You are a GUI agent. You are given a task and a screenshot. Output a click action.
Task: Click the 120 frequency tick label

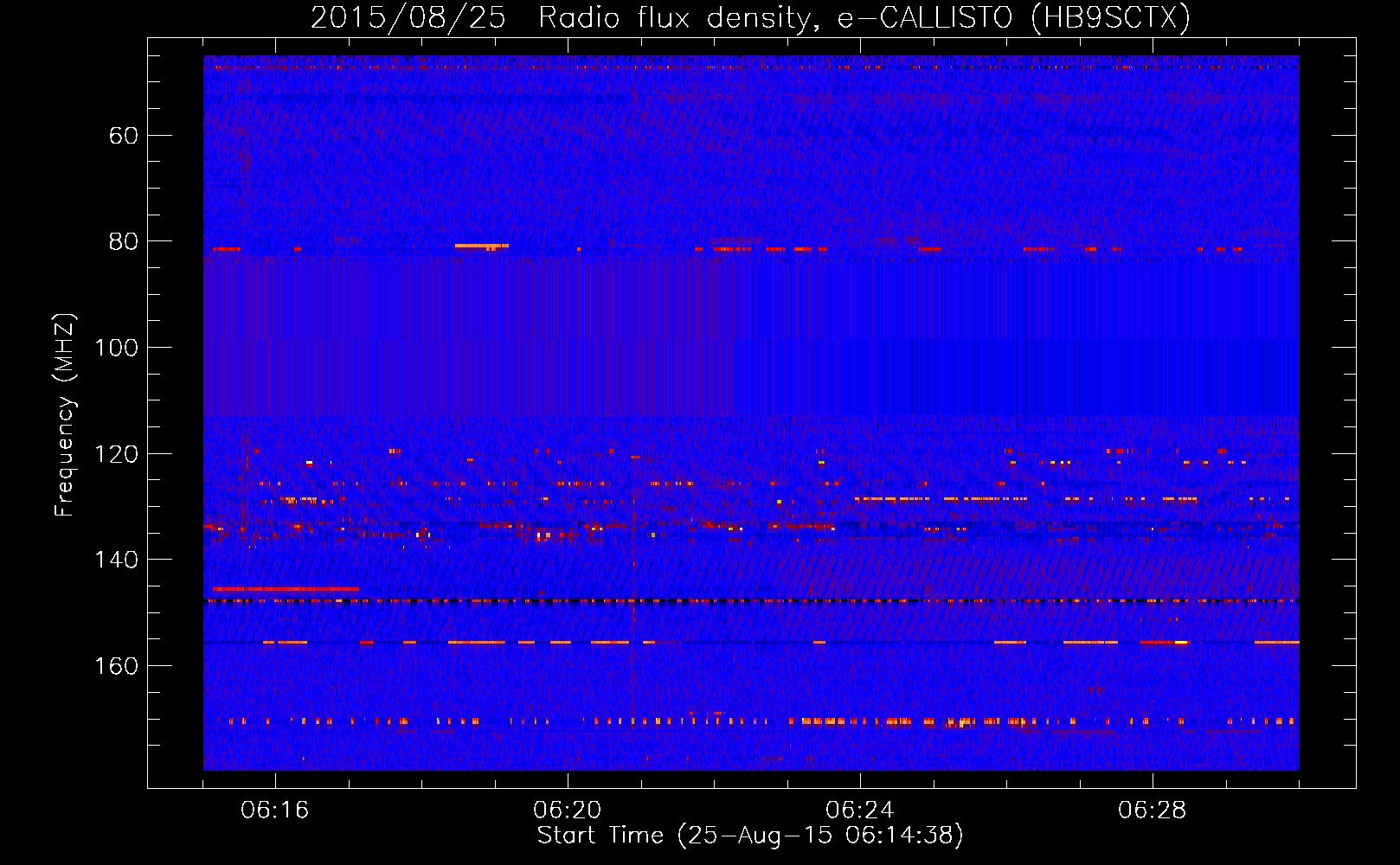pos(116,454)
